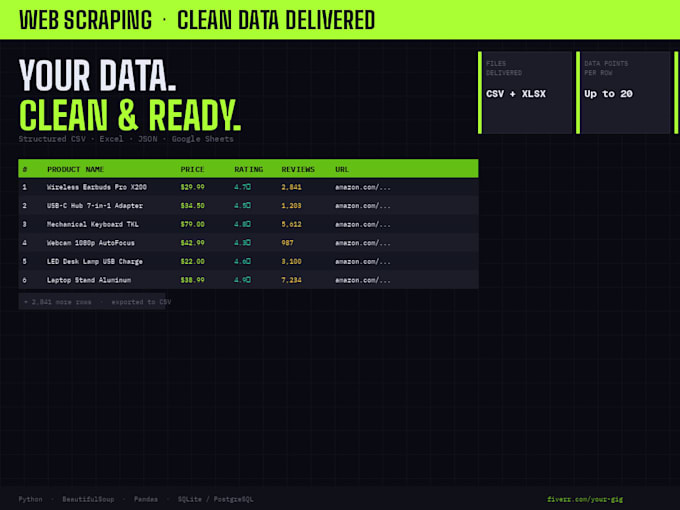Viewport: 680px width, 510px height.
Task: Click the CSV + XLSX files delivered card
Action: [x=525, y=92]
